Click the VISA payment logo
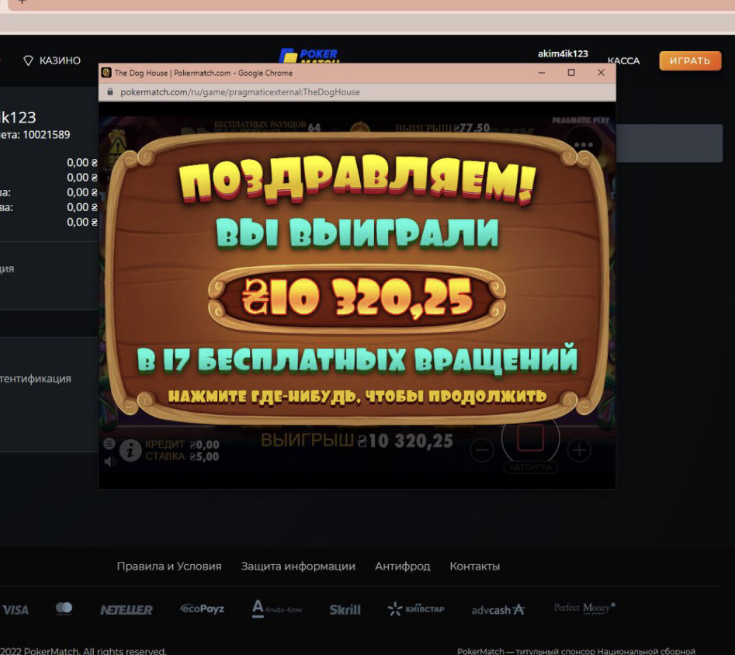Image resolution: width=735 pixels, height=655 pixels. pos(15,610)
